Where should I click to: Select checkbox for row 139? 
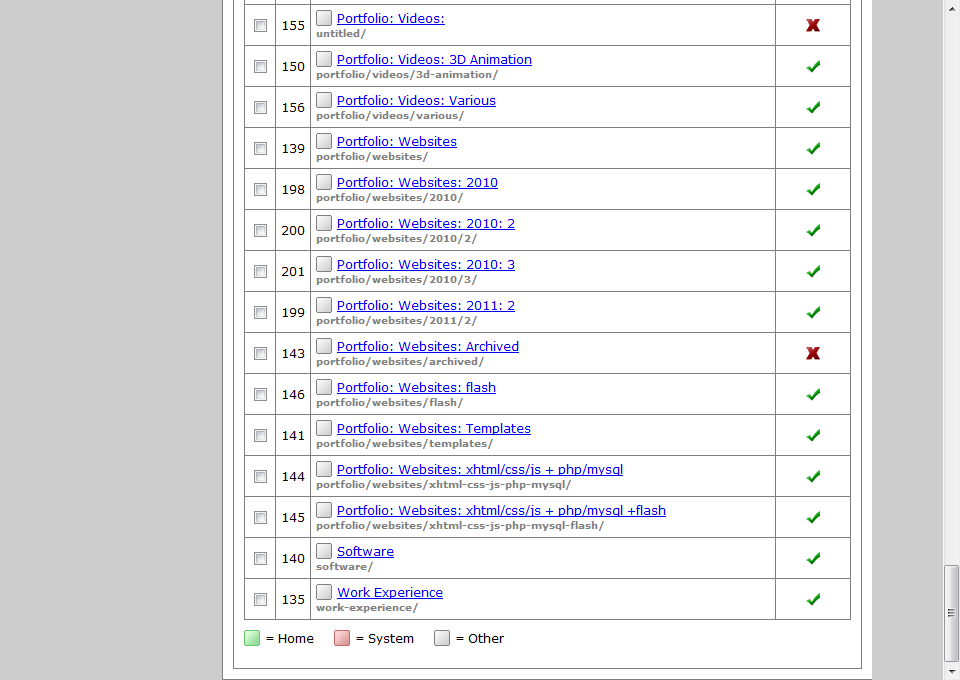tap(260, 148)
